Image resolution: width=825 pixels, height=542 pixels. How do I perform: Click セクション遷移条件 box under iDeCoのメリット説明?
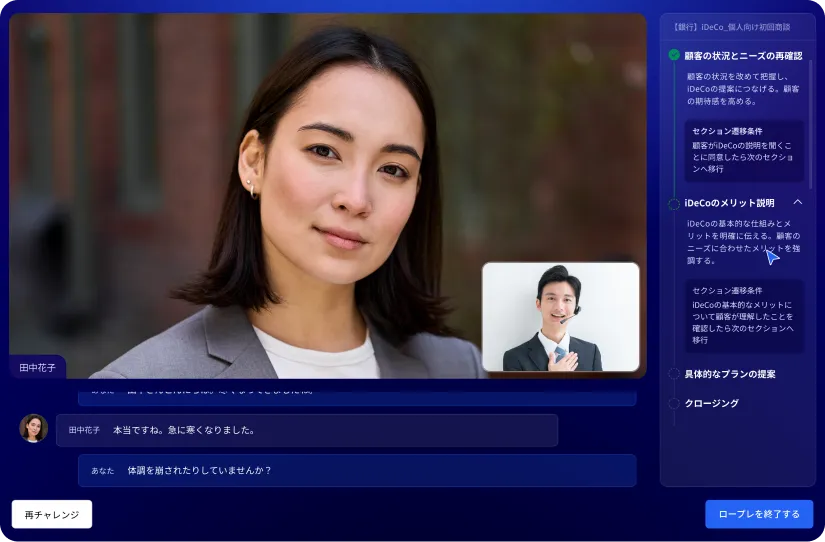744,316
